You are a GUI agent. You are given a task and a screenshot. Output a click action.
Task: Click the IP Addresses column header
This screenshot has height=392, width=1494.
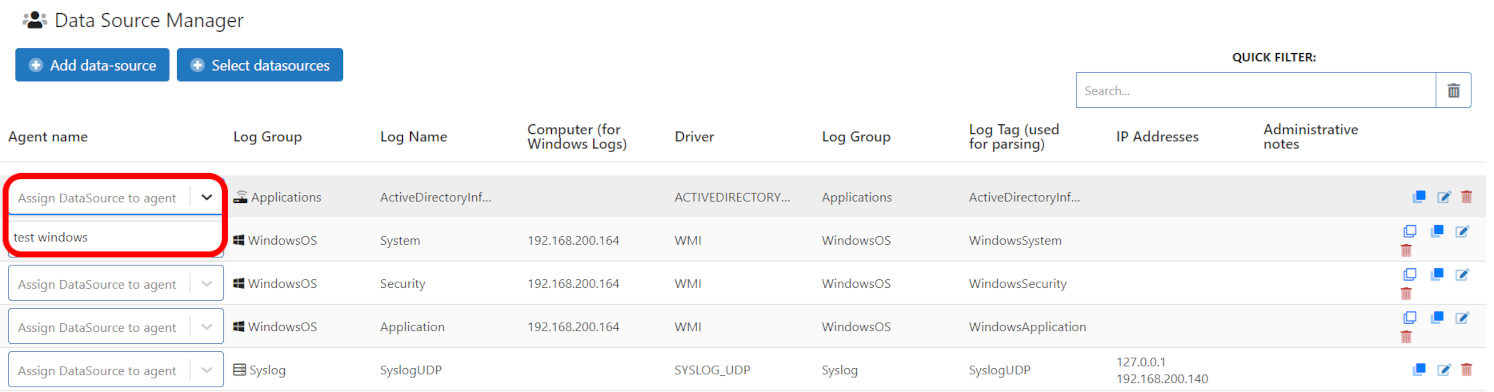[x=1157, y=136]
